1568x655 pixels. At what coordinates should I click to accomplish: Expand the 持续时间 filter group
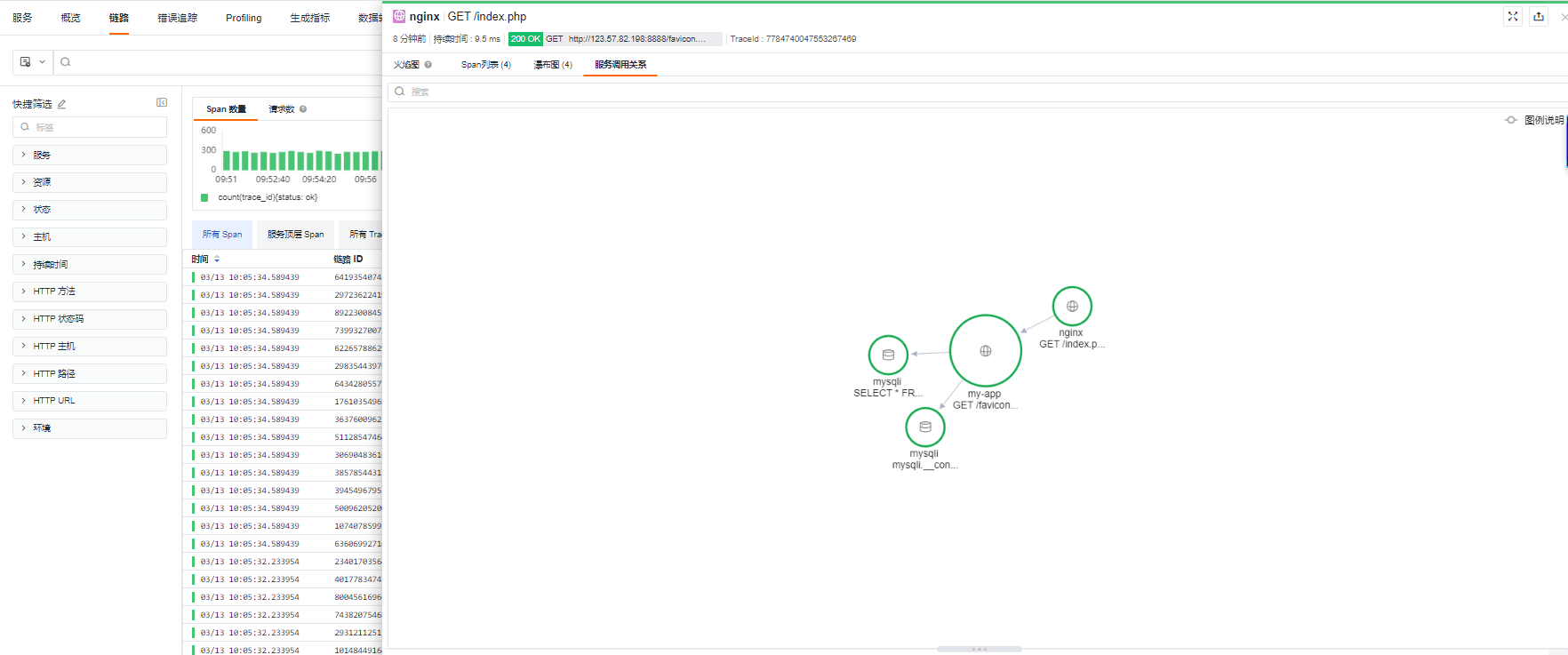[x=90, y=265]
